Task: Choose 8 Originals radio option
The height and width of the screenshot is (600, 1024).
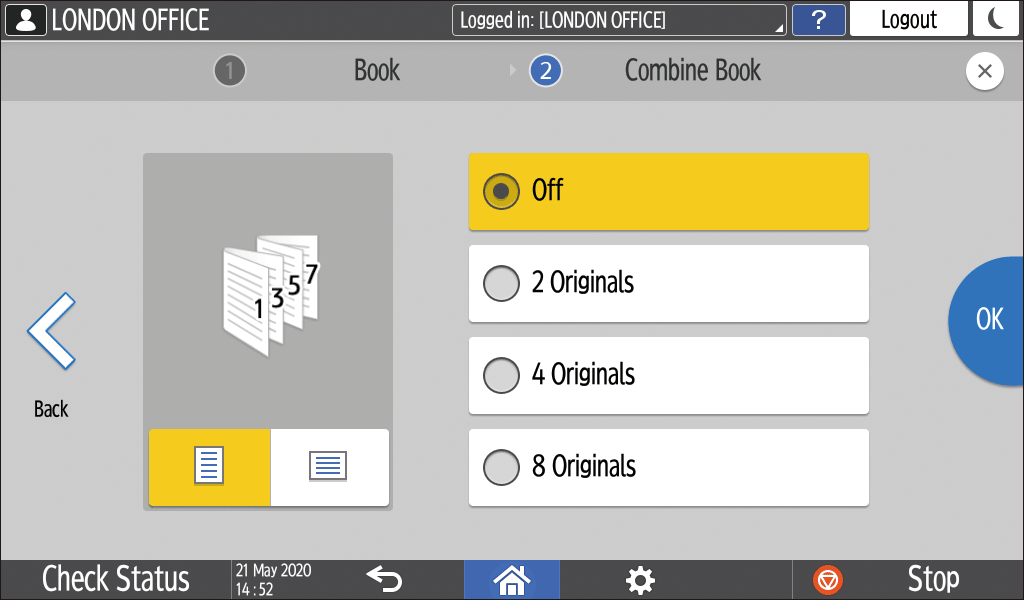Action: tap(501, 467)
